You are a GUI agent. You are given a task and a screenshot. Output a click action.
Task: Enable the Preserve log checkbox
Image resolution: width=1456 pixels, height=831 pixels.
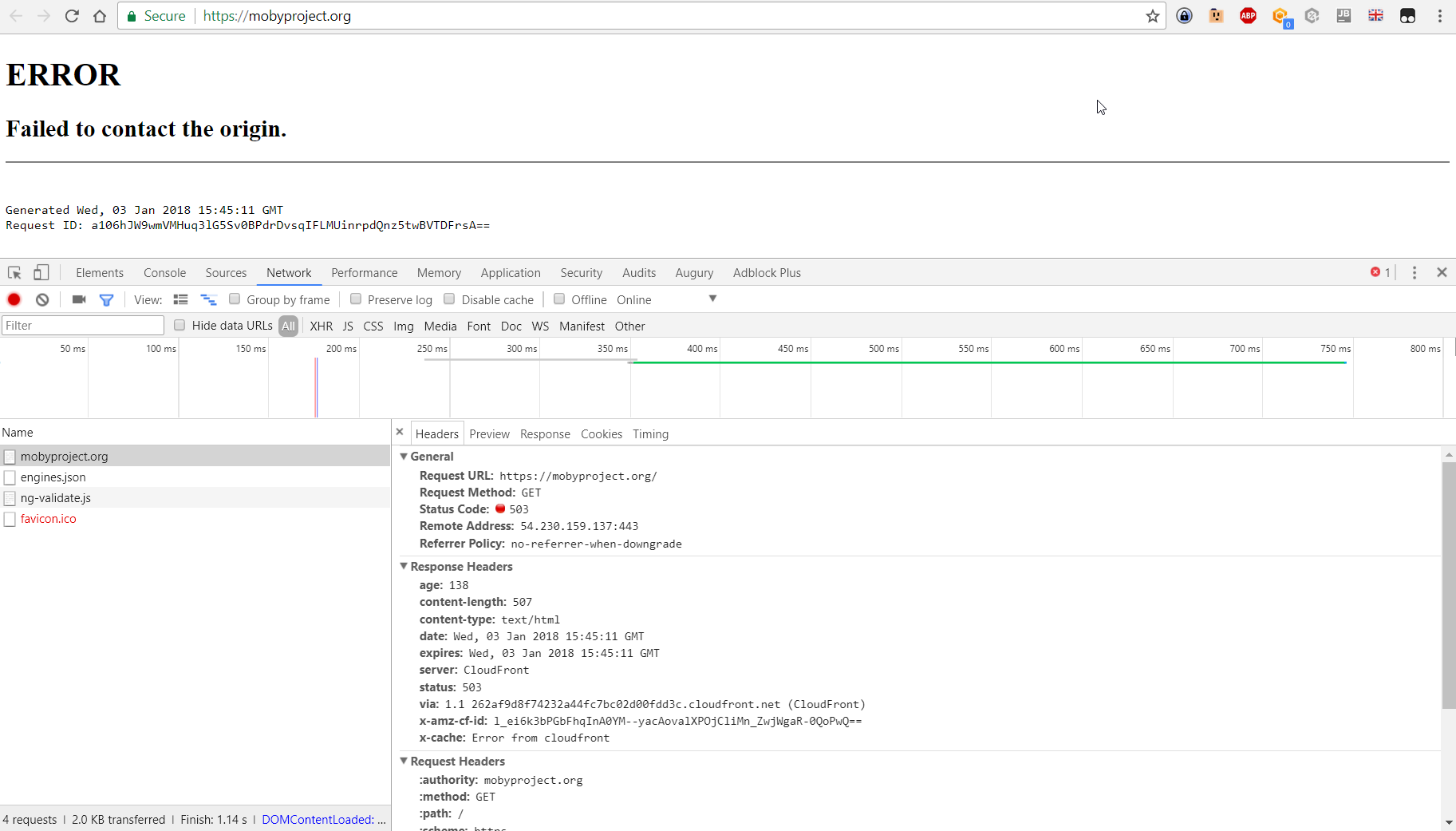pos(356,299)
